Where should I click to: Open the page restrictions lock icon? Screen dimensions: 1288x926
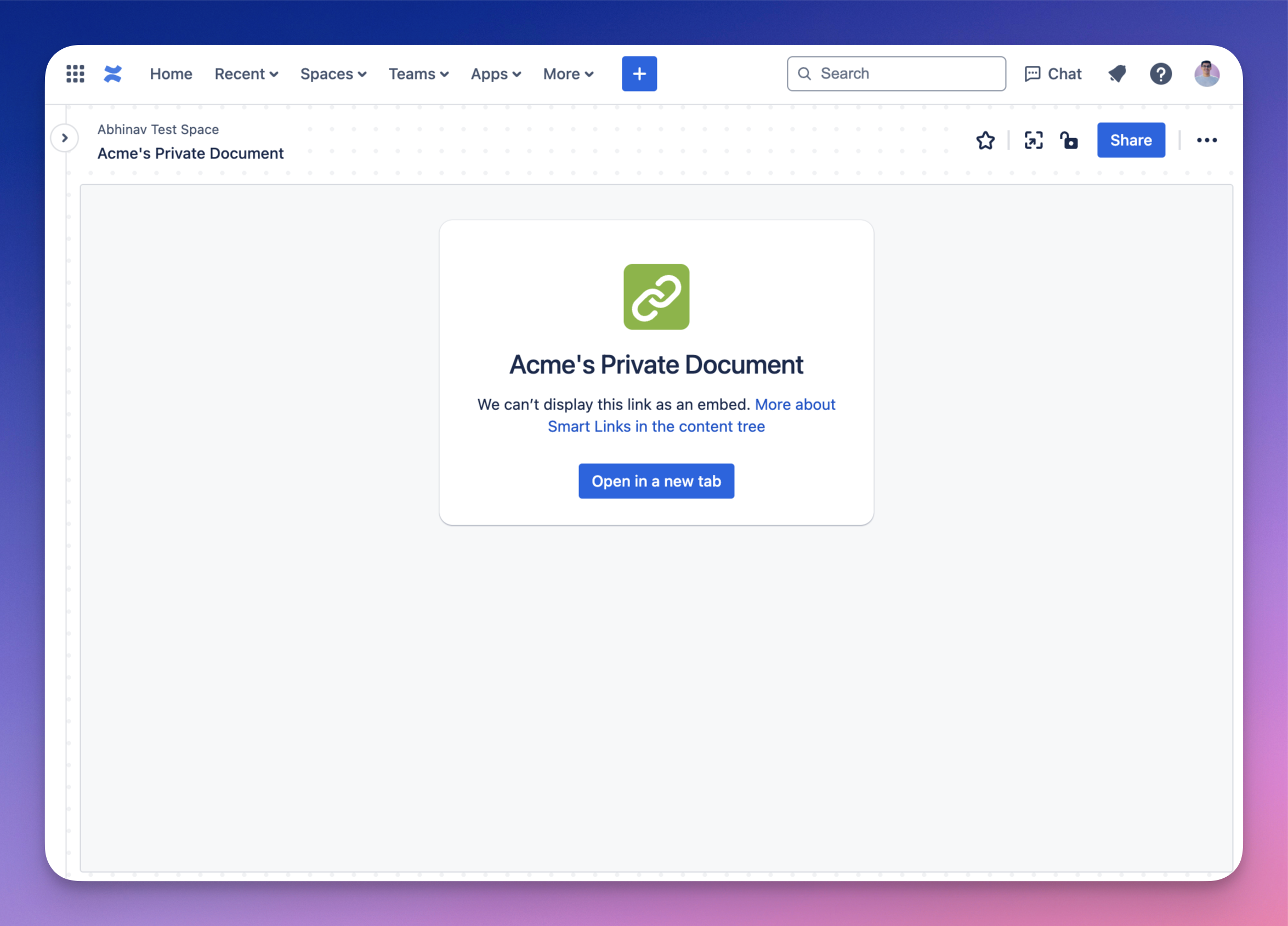[x=1069, y=140]
